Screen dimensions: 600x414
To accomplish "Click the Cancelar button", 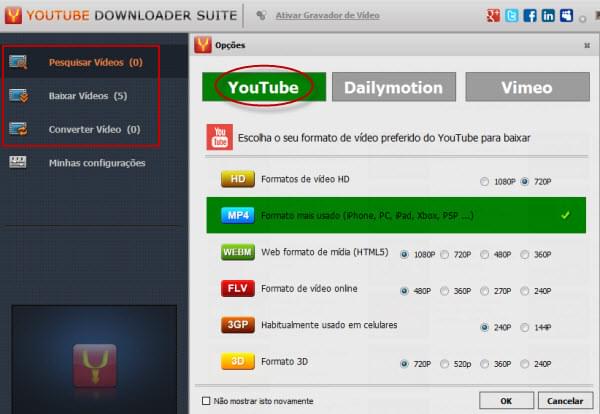I will click(x=565, y=401).
